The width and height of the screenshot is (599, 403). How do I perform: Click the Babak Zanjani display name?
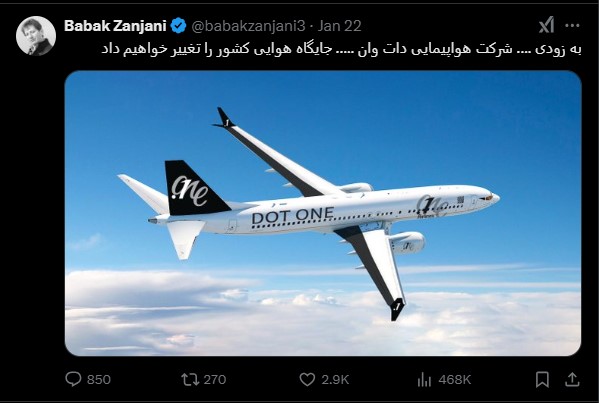point(115,26)
